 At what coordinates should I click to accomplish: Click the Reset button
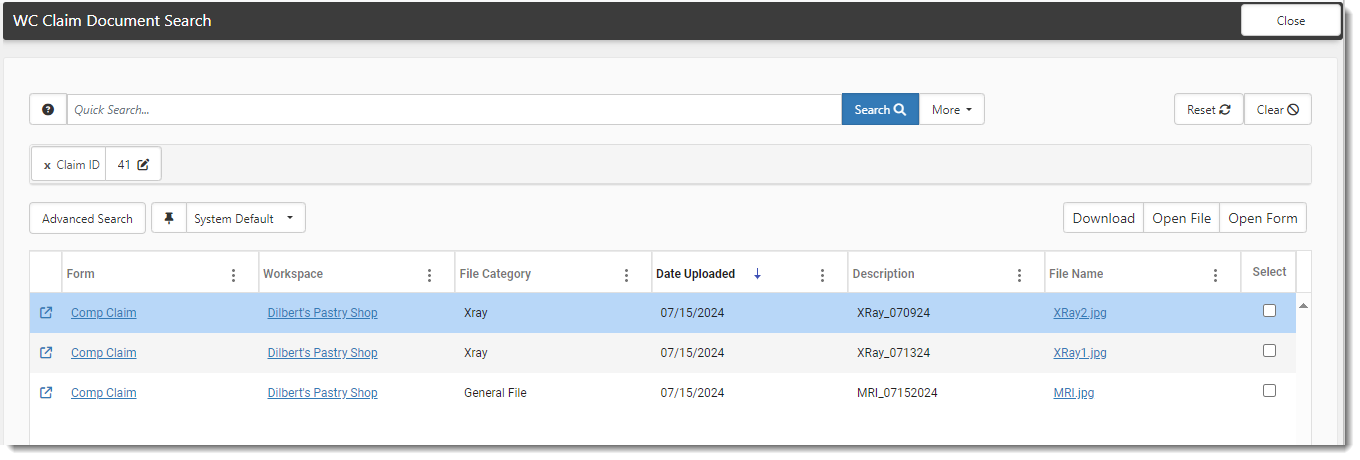click(1209, 110)
